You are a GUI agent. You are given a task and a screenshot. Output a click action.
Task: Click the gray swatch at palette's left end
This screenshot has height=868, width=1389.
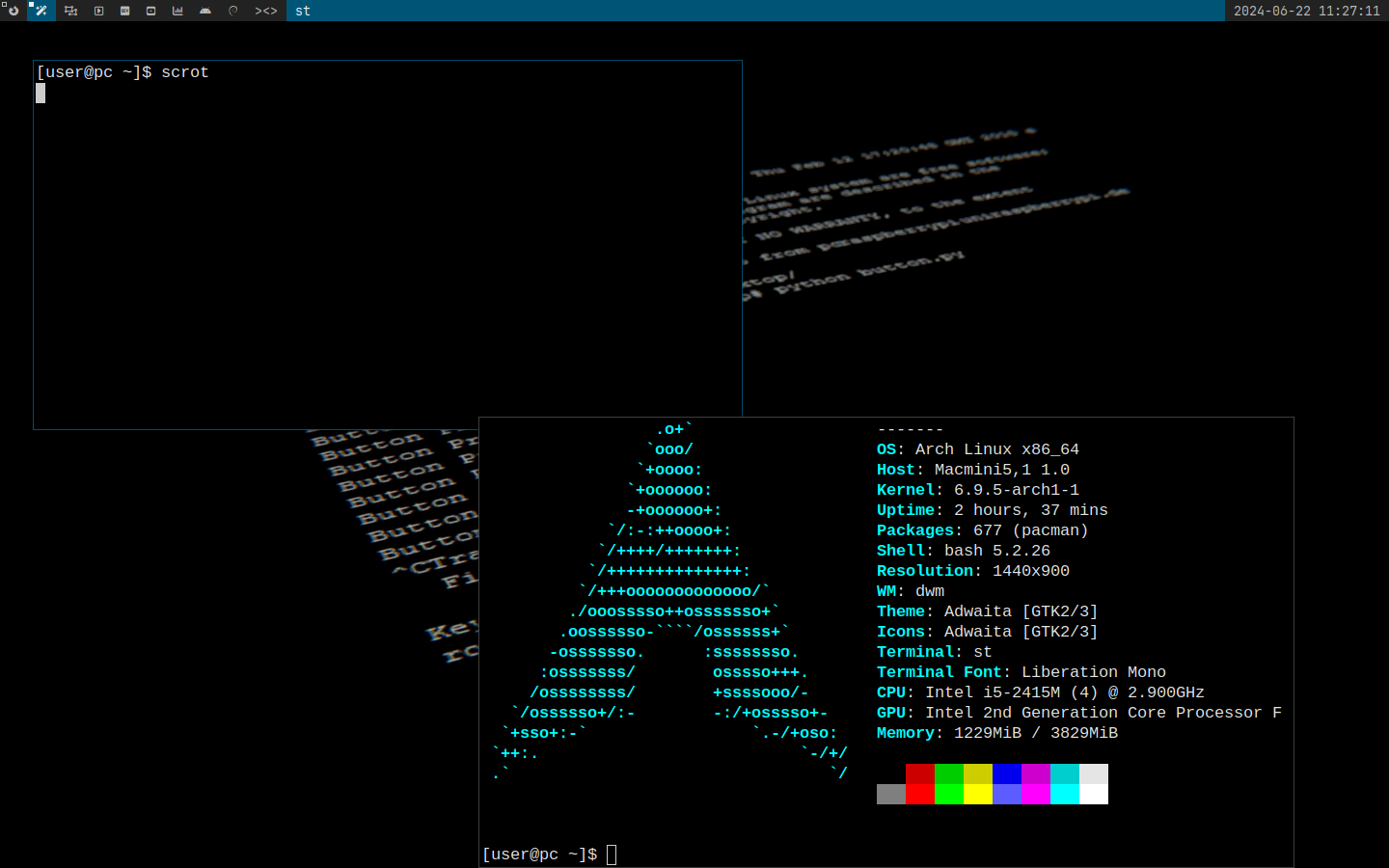(891, 794)
